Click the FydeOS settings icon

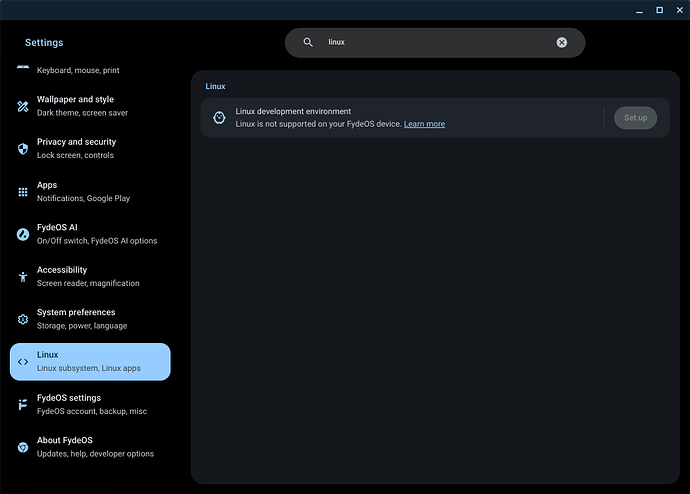pyautogui.click(x=23, y=404)
